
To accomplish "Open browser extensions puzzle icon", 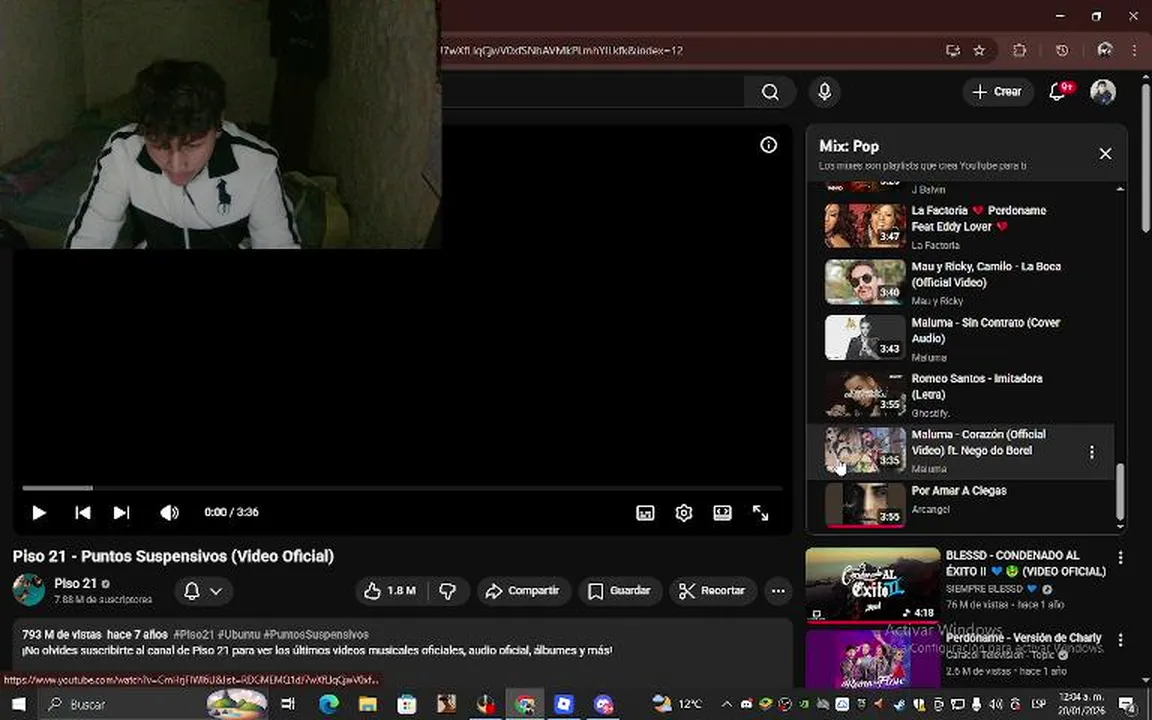I will click(1020, 51).
